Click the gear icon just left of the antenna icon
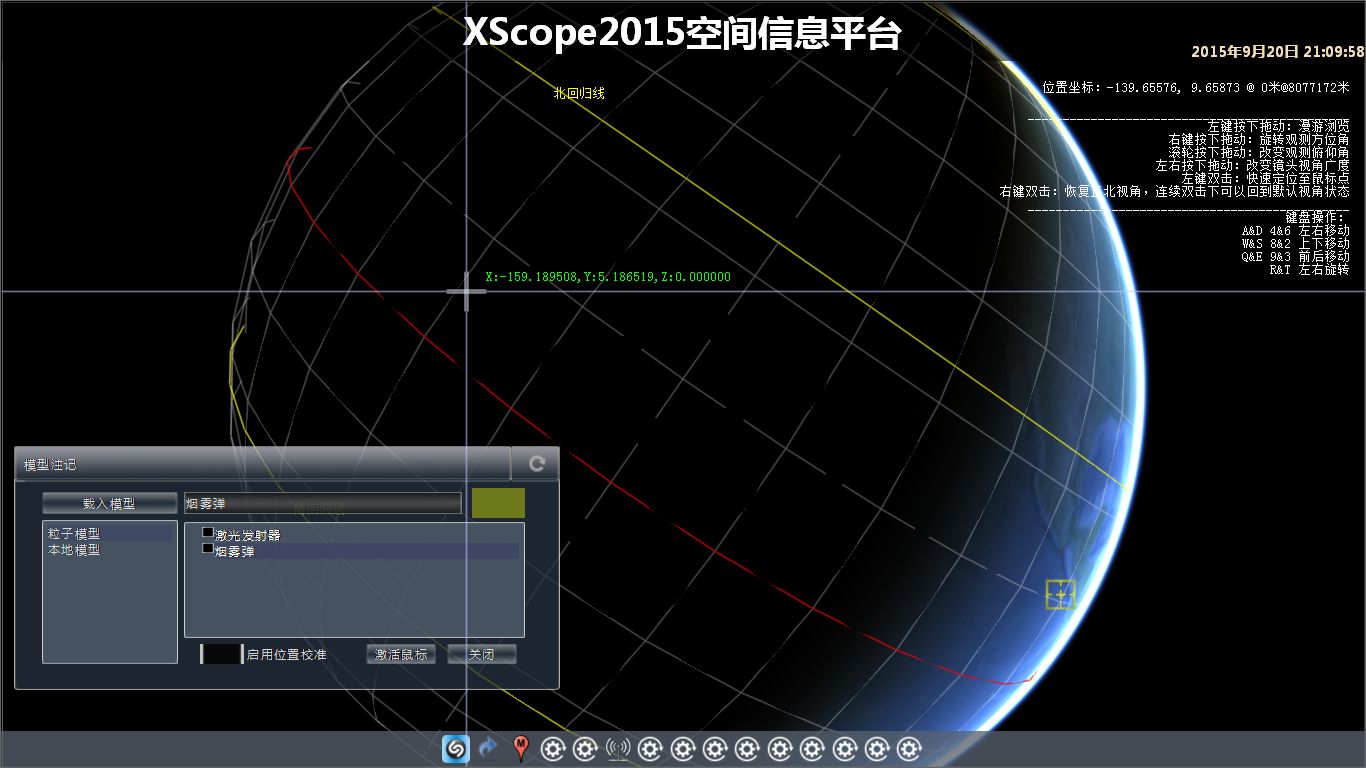Image resolution: width=1366 pixels, height=768 pixels. pyautogui.click(x=585, y=748)
